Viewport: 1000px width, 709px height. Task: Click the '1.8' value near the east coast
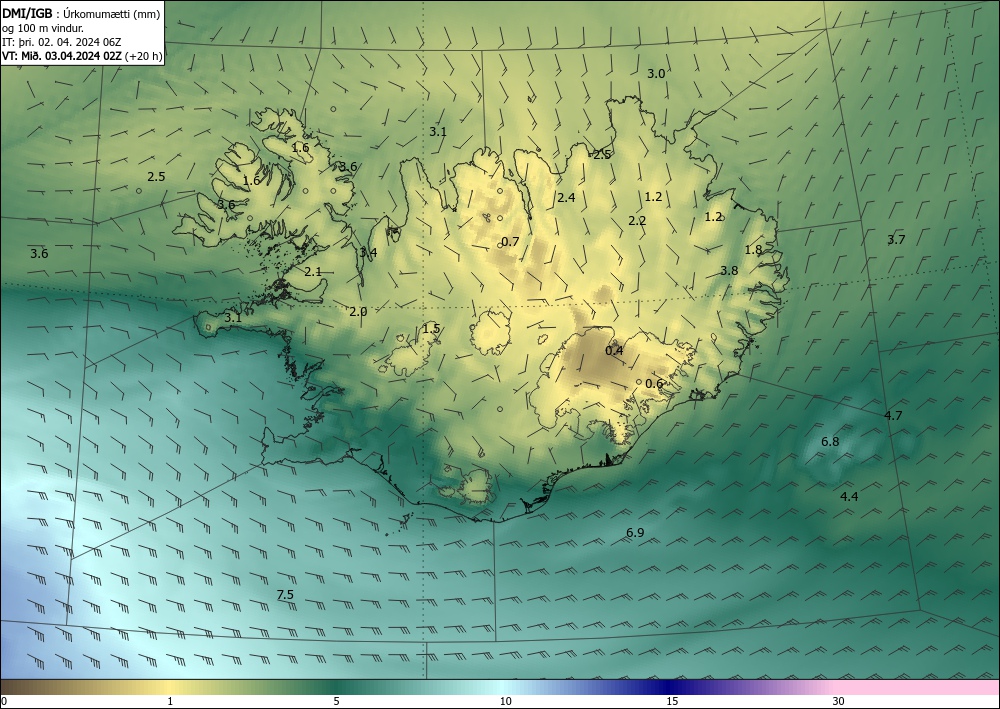[x=753, y=249]
